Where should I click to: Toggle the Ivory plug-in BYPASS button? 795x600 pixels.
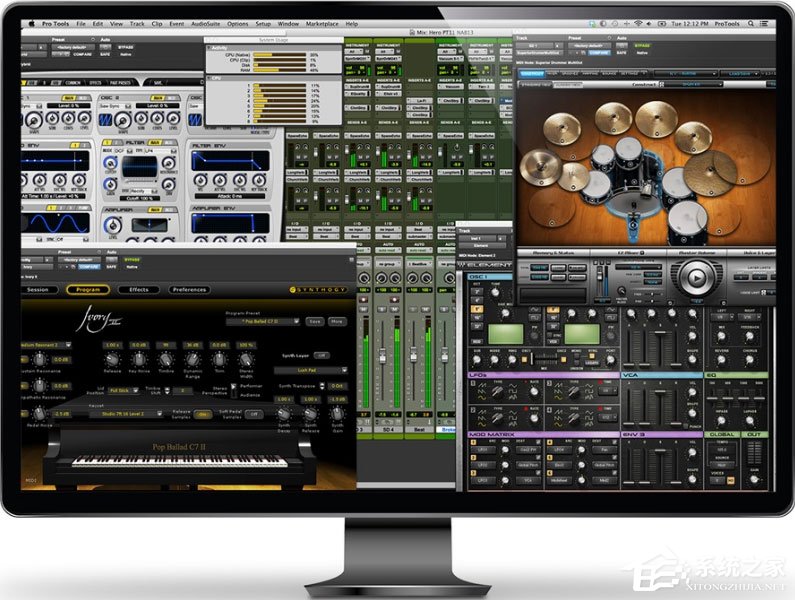tap(132, 260)
